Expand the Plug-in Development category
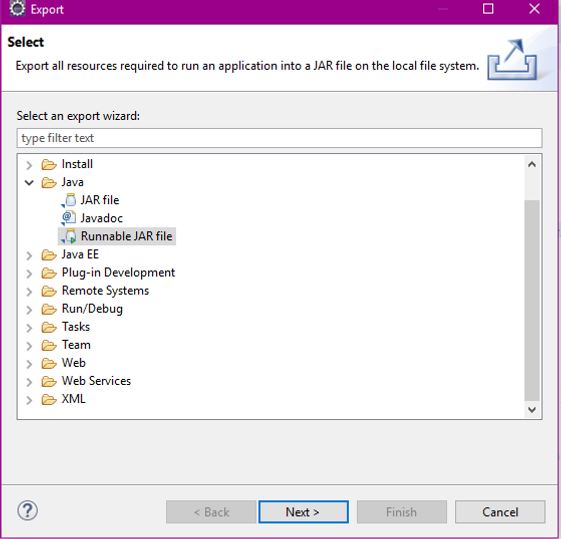Image resolution: width=561 pixels, height=539 pixels. pyautogui.click(x=29, y=273)
